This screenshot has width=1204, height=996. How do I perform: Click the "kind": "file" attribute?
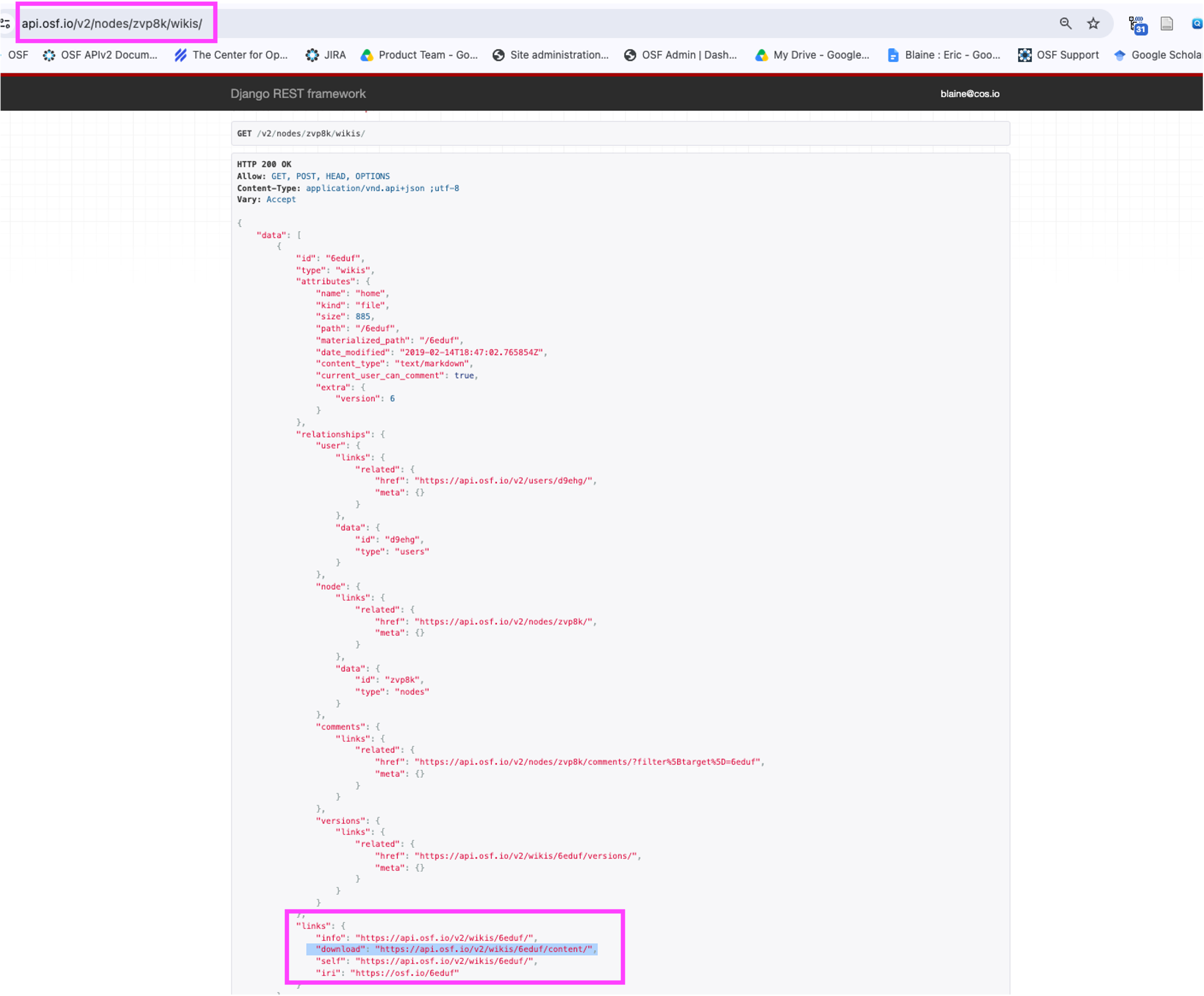click(x=353, y=306)
